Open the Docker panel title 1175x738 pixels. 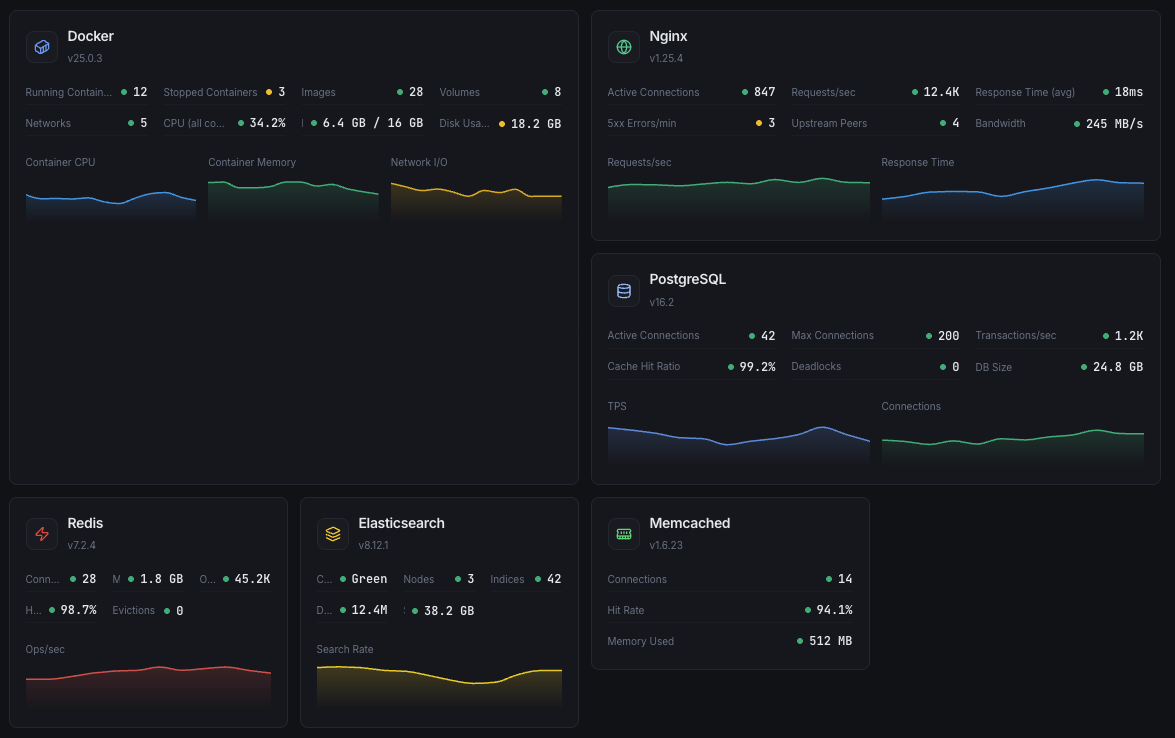coord(91,36)
